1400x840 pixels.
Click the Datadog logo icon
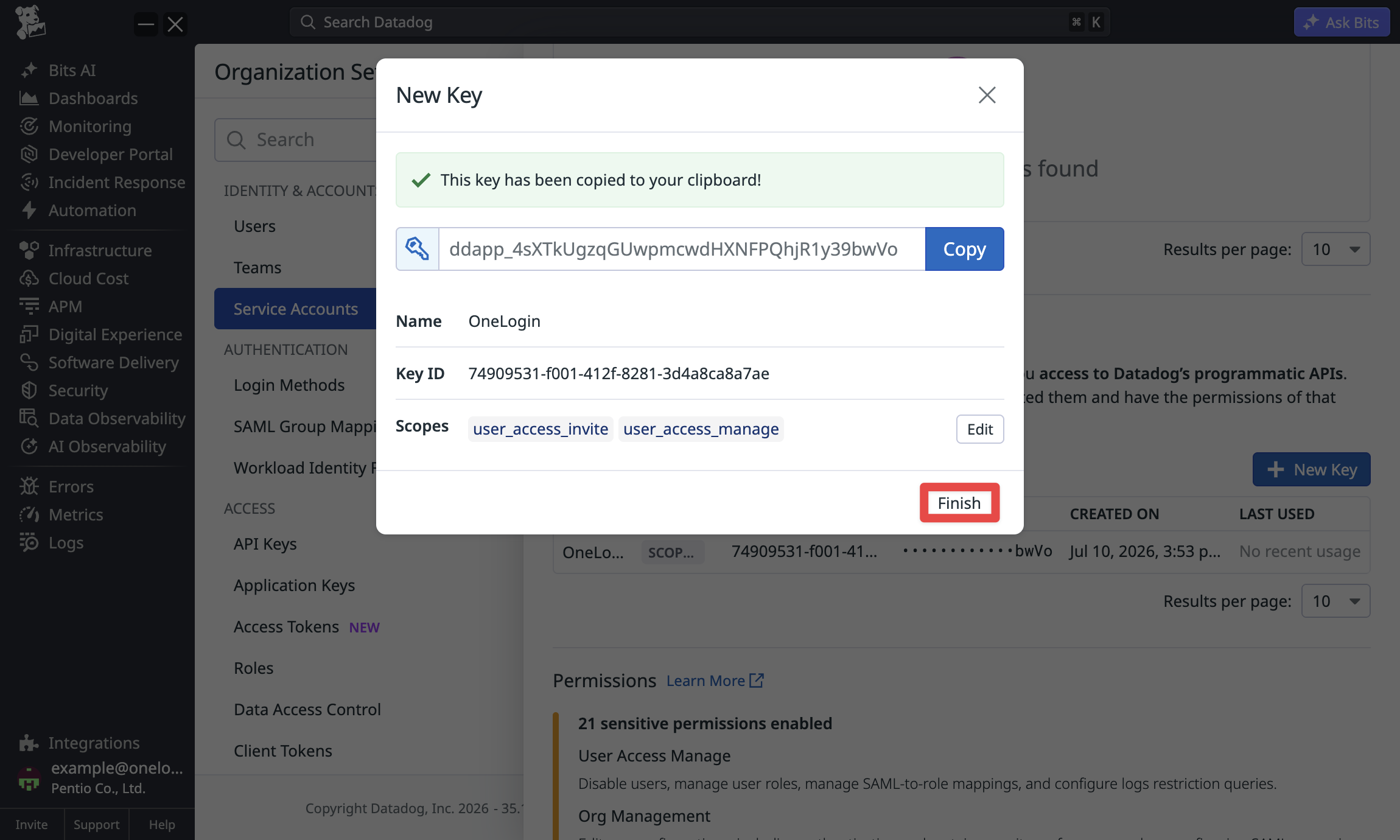tap(30, 23)
